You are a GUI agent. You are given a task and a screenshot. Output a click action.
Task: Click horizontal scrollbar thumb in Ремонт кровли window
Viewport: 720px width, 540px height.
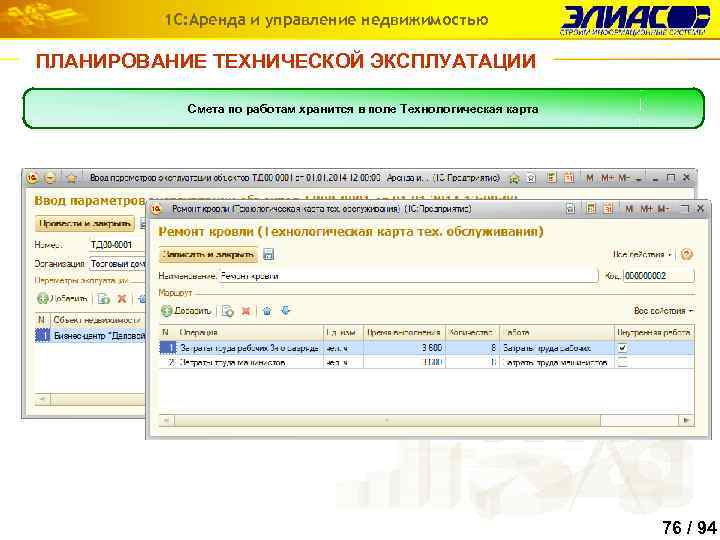tap(387, 420)
